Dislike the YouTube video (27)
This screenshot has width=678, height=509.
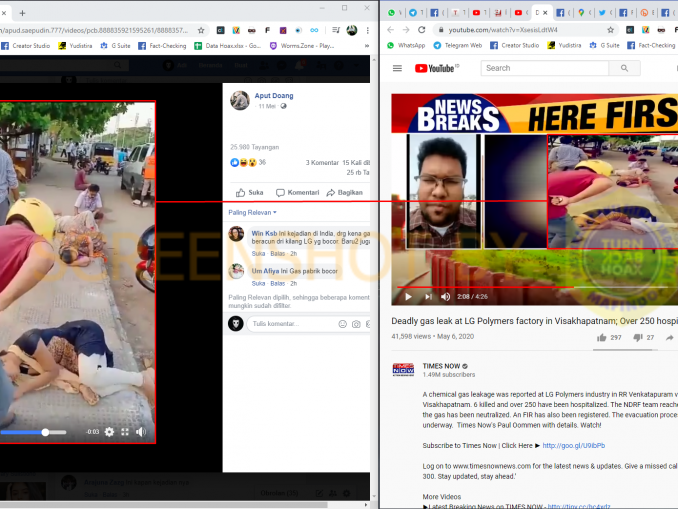point(643,337)
